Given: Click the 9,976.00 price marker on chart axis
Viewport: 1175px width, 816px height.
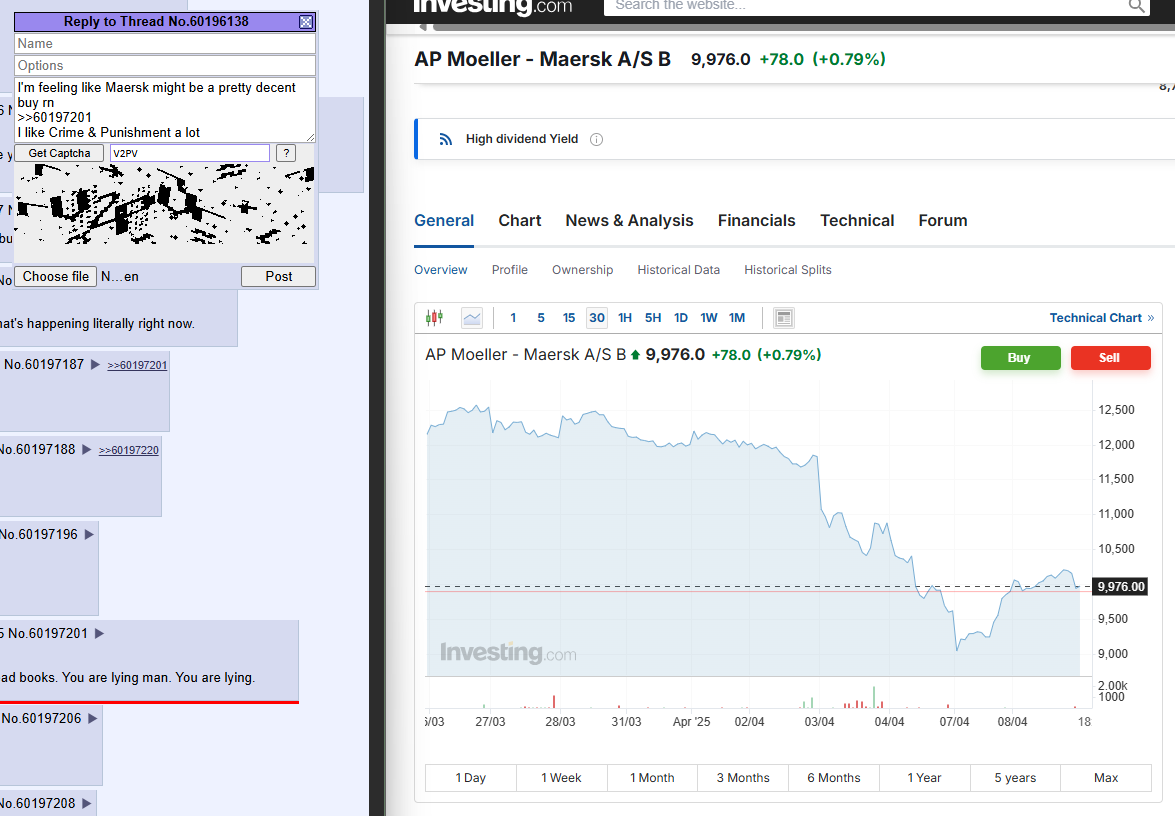Looking at the screenshot, I should (1121, 587).
